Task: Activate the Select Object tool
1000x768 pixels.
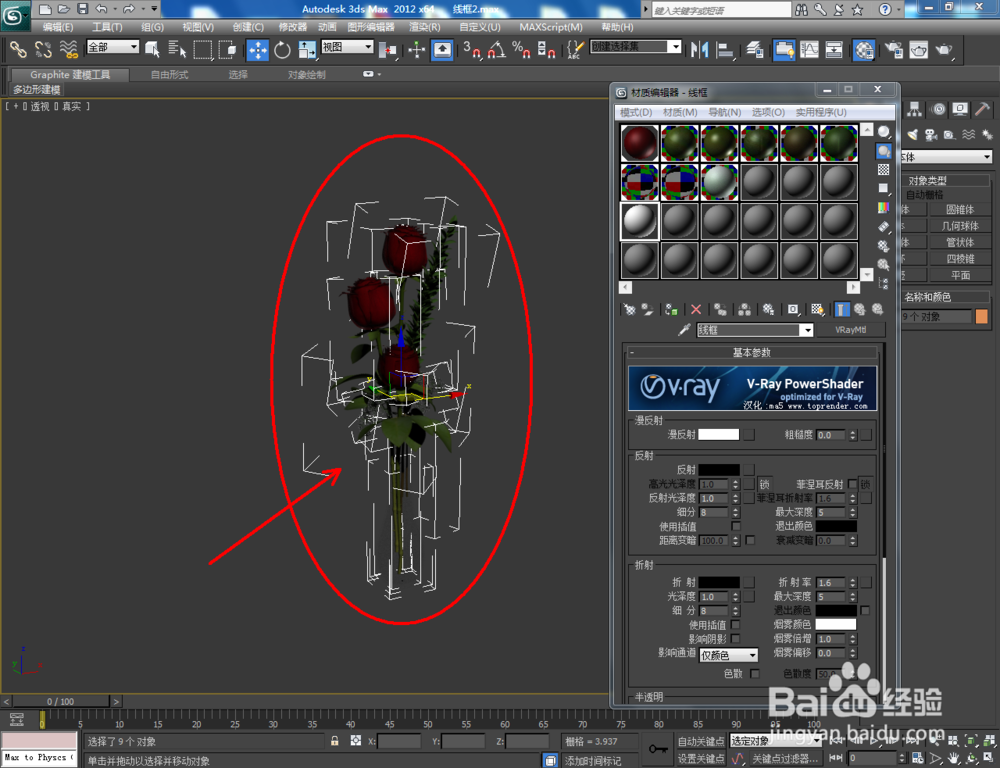Action: click(152, 49)
